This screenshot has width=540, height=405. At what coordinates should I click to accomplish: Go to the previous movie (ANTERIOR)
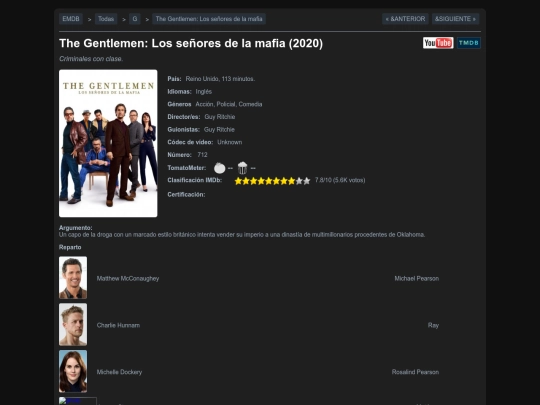tap(405, 19)
